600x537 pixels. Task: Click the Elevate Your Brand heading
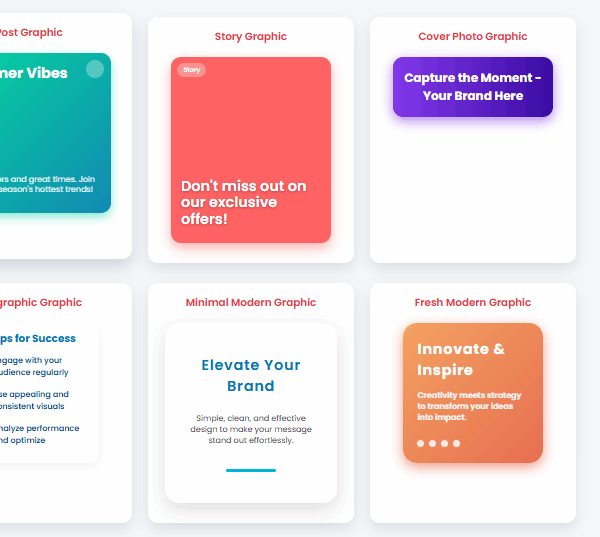251,375
